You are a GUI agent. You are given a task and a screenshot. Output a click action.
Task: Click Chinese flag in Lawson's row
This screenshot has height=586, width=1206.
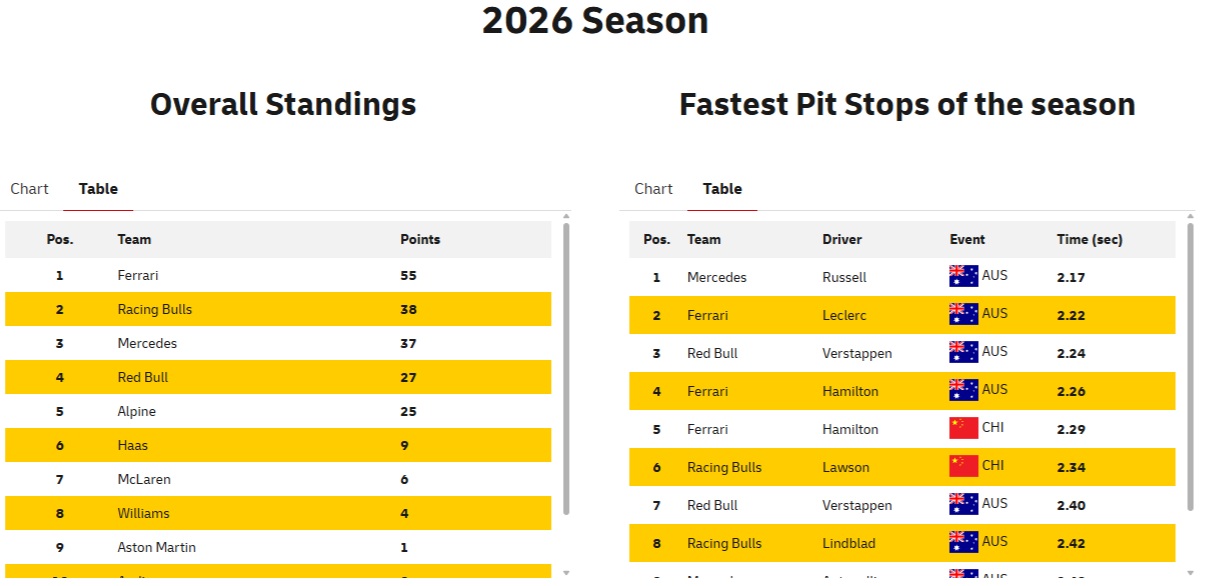tap(963, 466)
